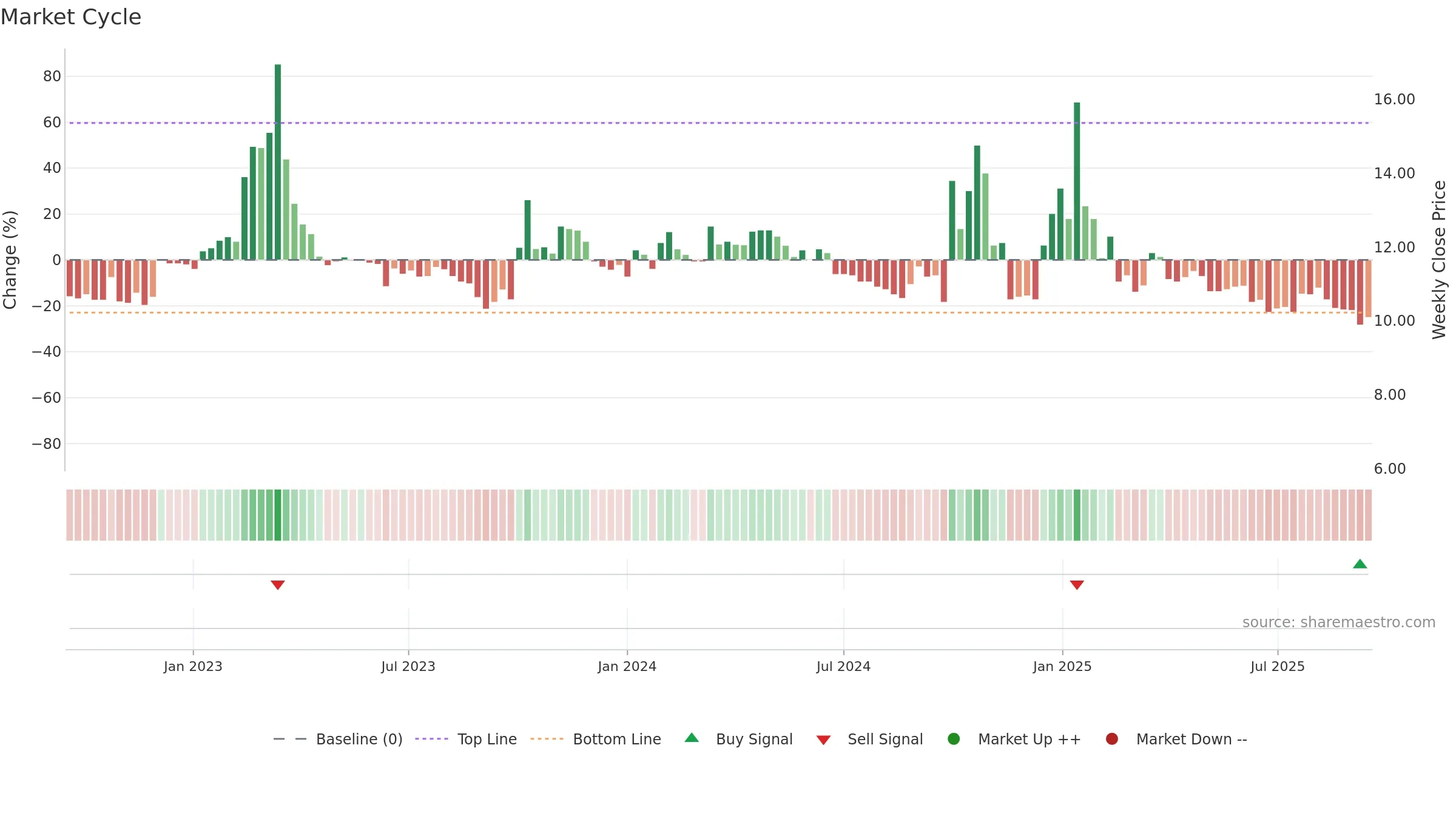Click the Baseline (0) legend entry
This screenshot has width=1456, height=819.
click(x=338, y=739)
